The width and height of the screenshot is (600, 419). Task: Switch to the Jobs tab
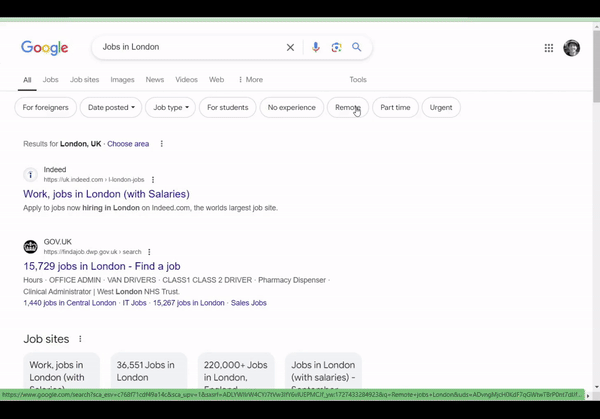51,80
